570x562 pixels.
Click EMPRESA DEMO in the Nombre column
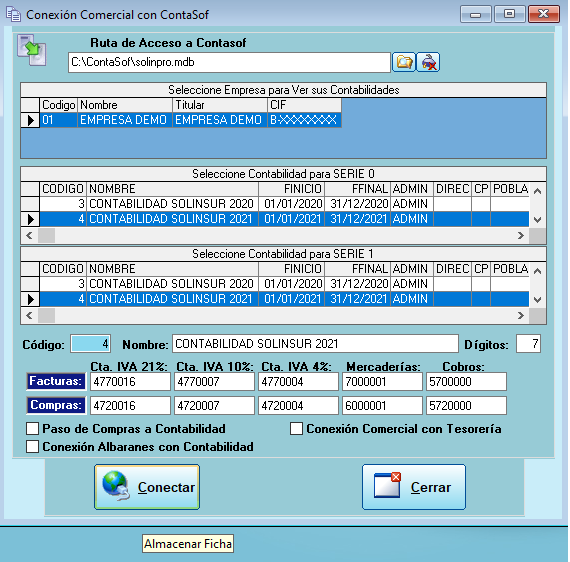coord(124,120)
